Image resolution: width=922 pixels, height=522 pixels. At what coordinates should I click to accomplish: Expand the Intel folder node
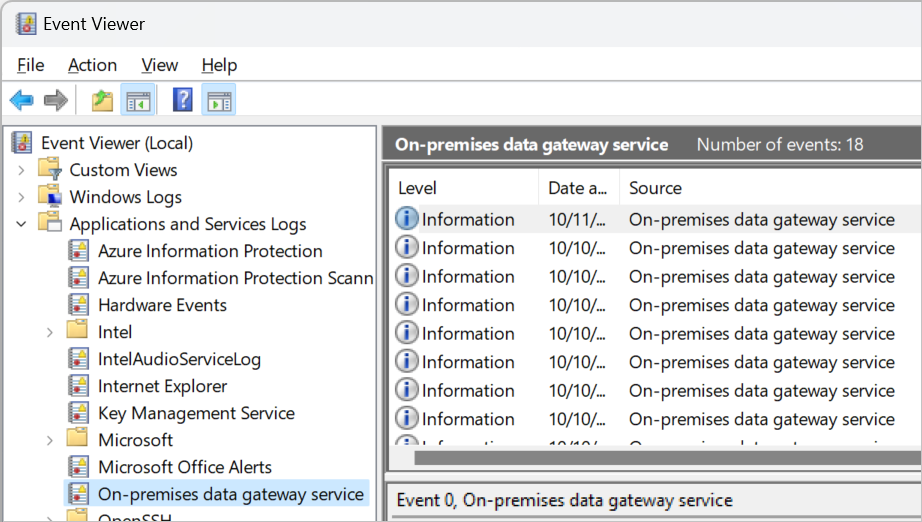(50, 332)
